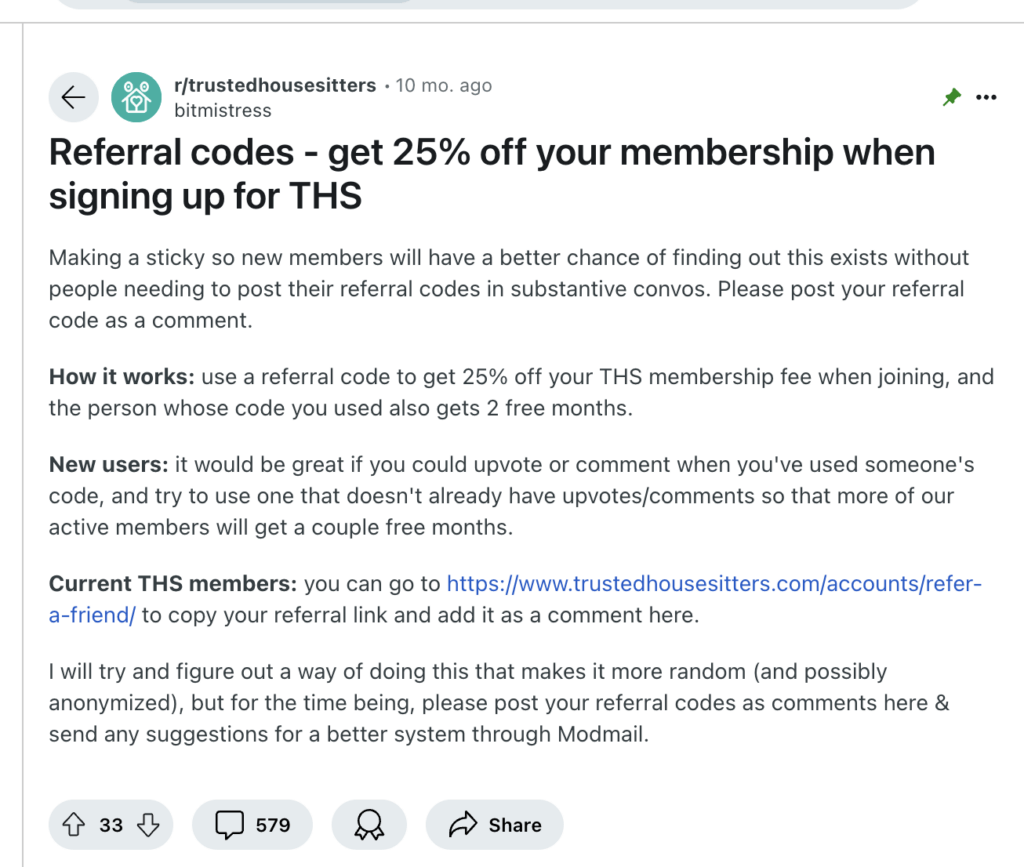View the bitmistress user profile

(x=222, y=110)
